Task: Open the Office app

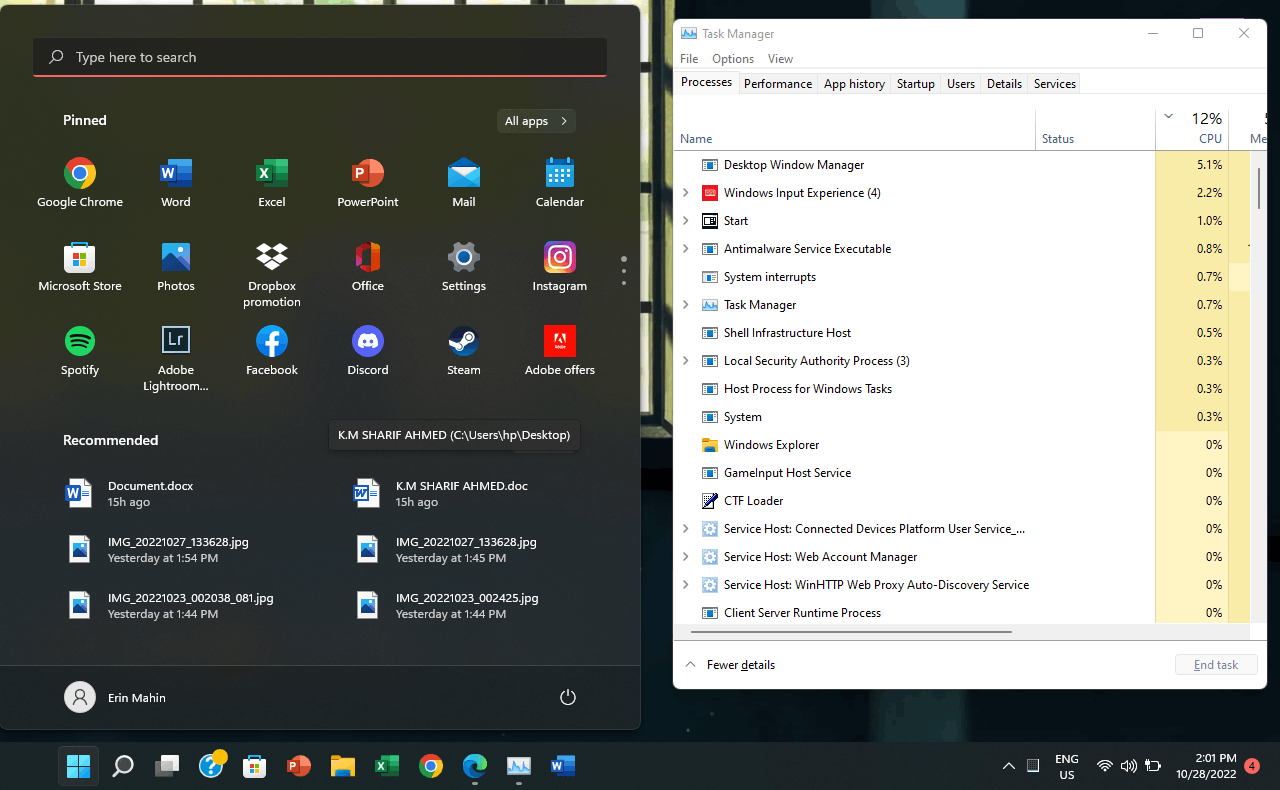Action: (368, 266)
